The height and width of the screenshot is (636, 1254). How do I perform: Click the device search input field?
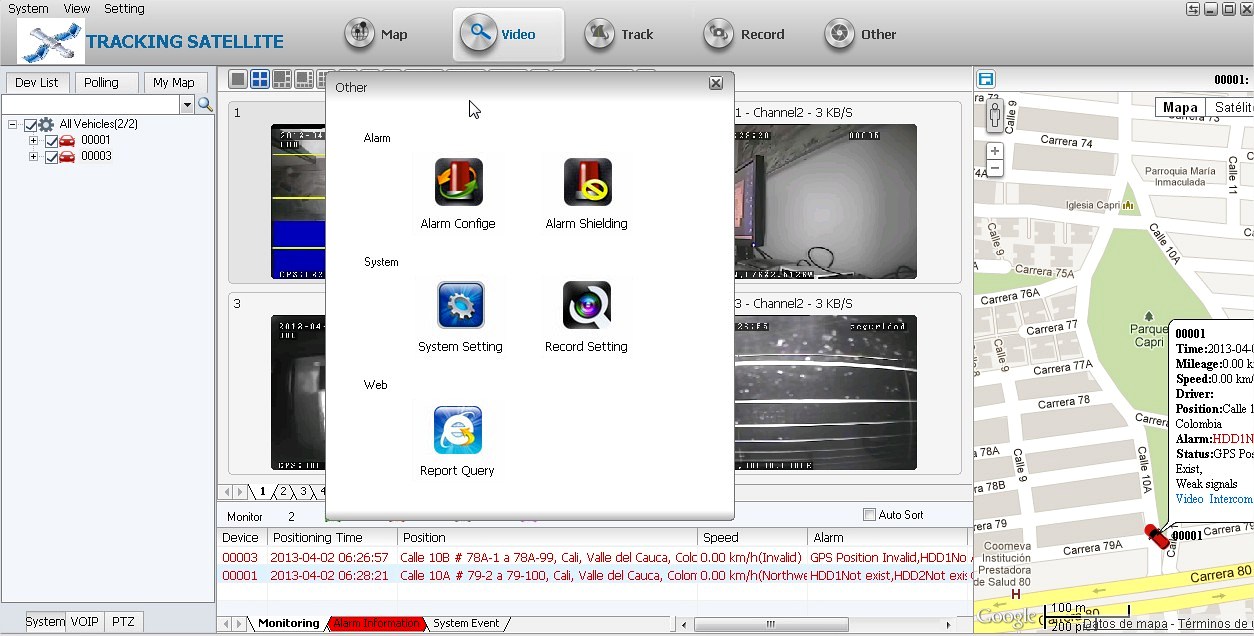[x=91, y=105]
